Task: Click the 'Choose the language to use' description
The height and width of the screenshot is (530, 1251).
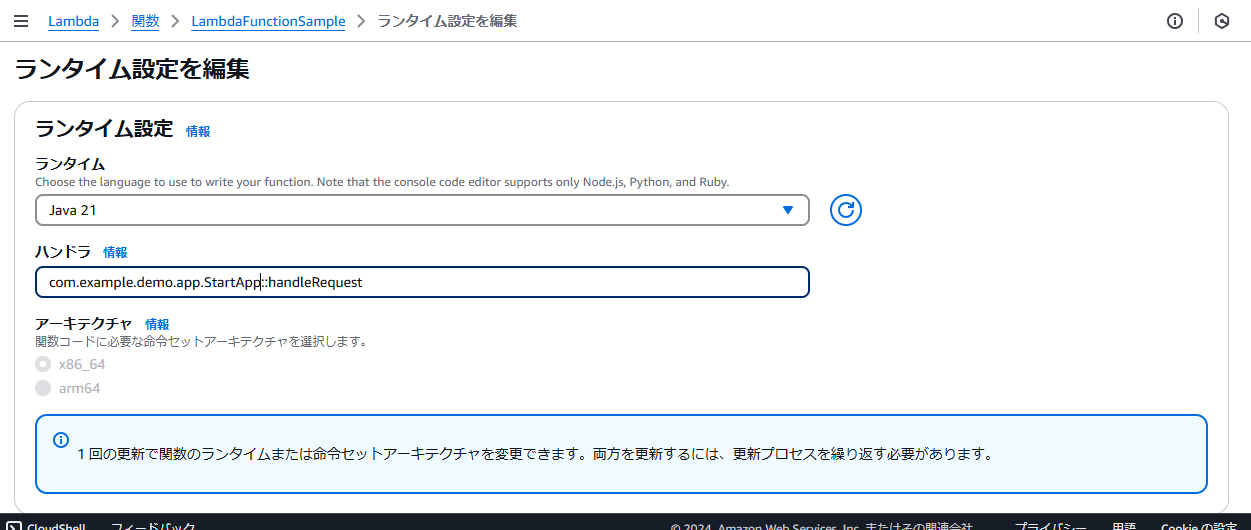Action: click(x=382, y=182)
